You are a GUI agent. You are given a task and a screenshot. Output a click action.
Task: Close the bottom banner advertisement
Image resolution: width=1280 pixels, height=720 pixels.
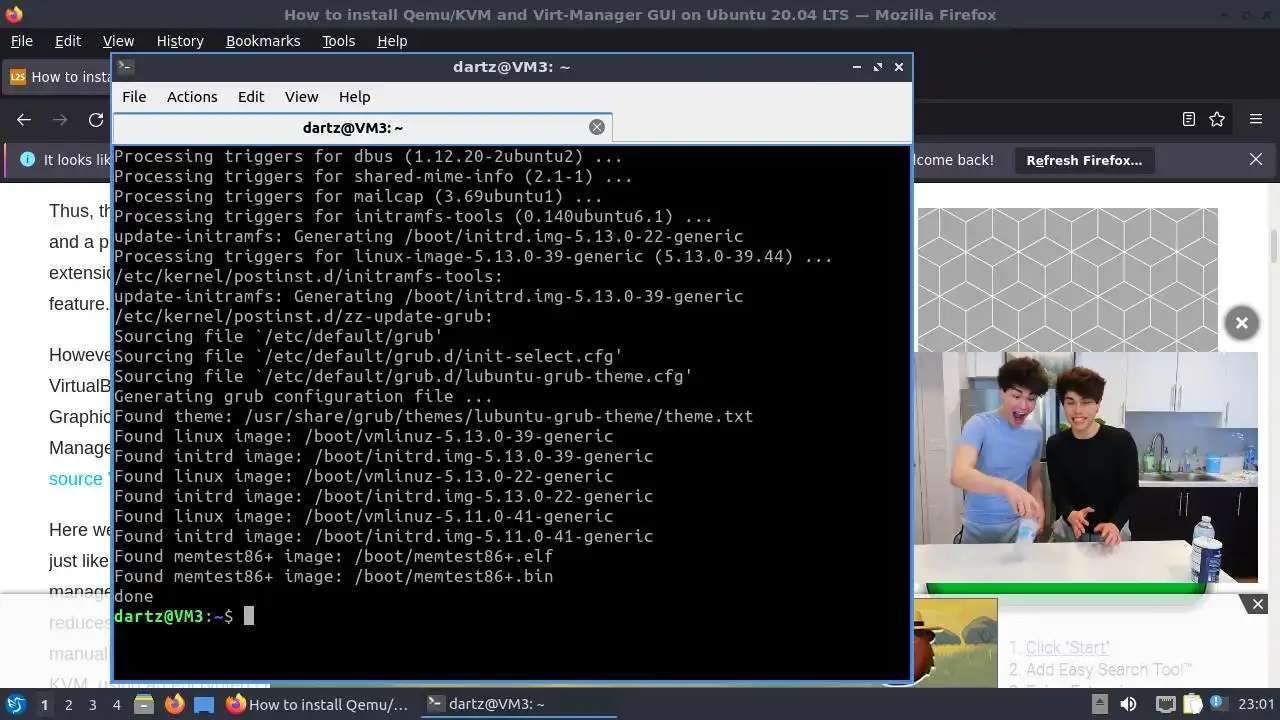coord(1258,604)
